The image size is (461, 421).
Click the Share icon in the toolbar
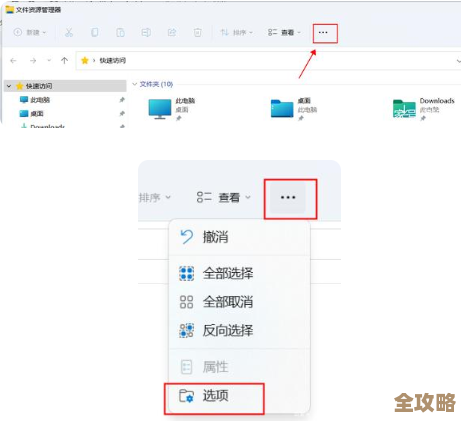point(172,32)
